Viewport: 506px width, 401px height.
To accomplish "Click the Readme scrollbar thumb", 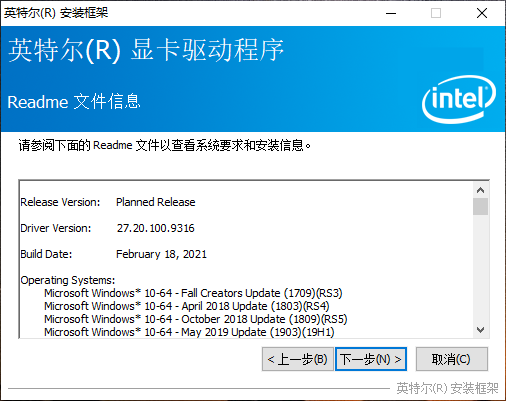I will click(480, 207).
